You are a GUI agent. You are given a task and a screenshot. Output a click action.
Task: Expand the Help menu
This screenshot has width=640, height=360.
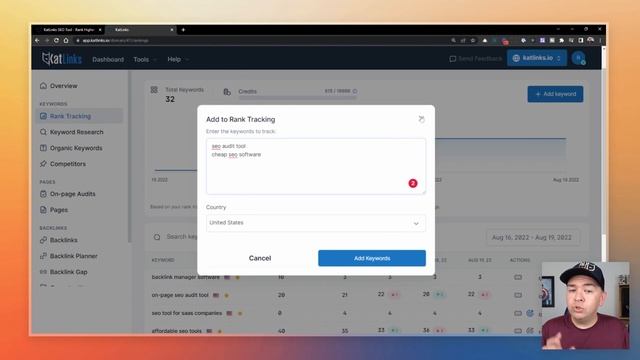[178, 59]
